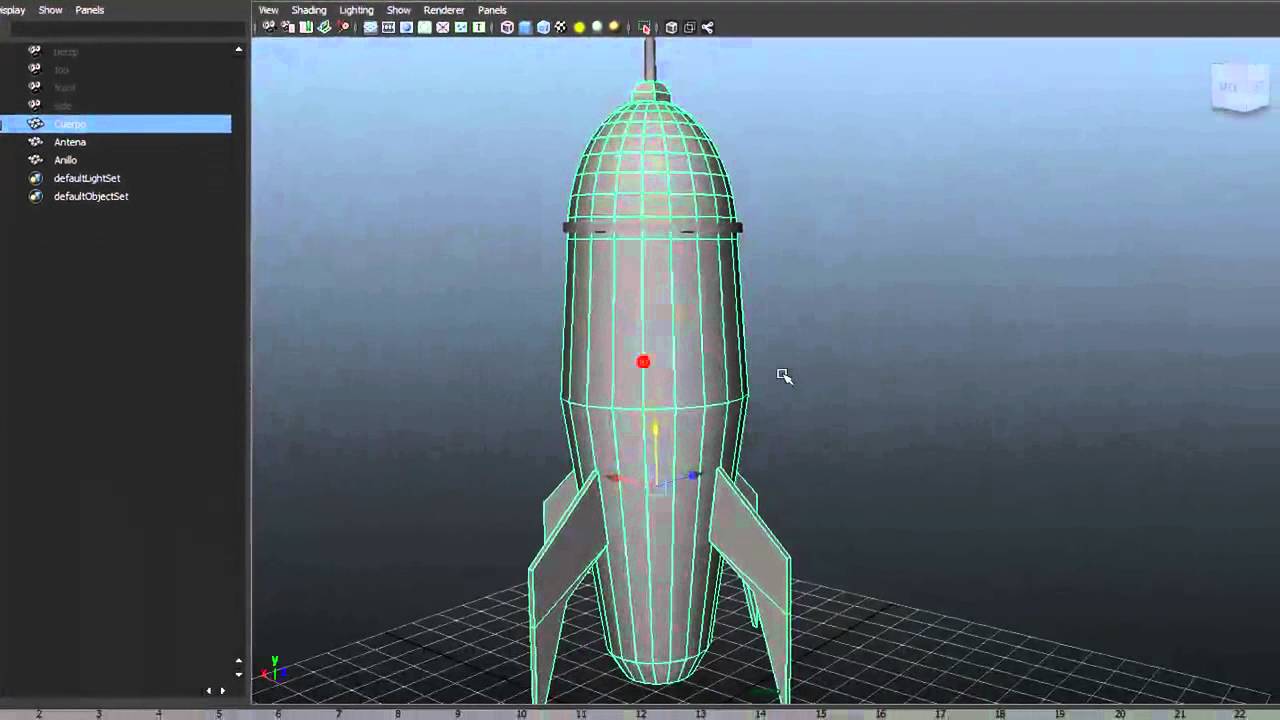Click the pale green shadows sphere icon

click(x=597, y=27)
